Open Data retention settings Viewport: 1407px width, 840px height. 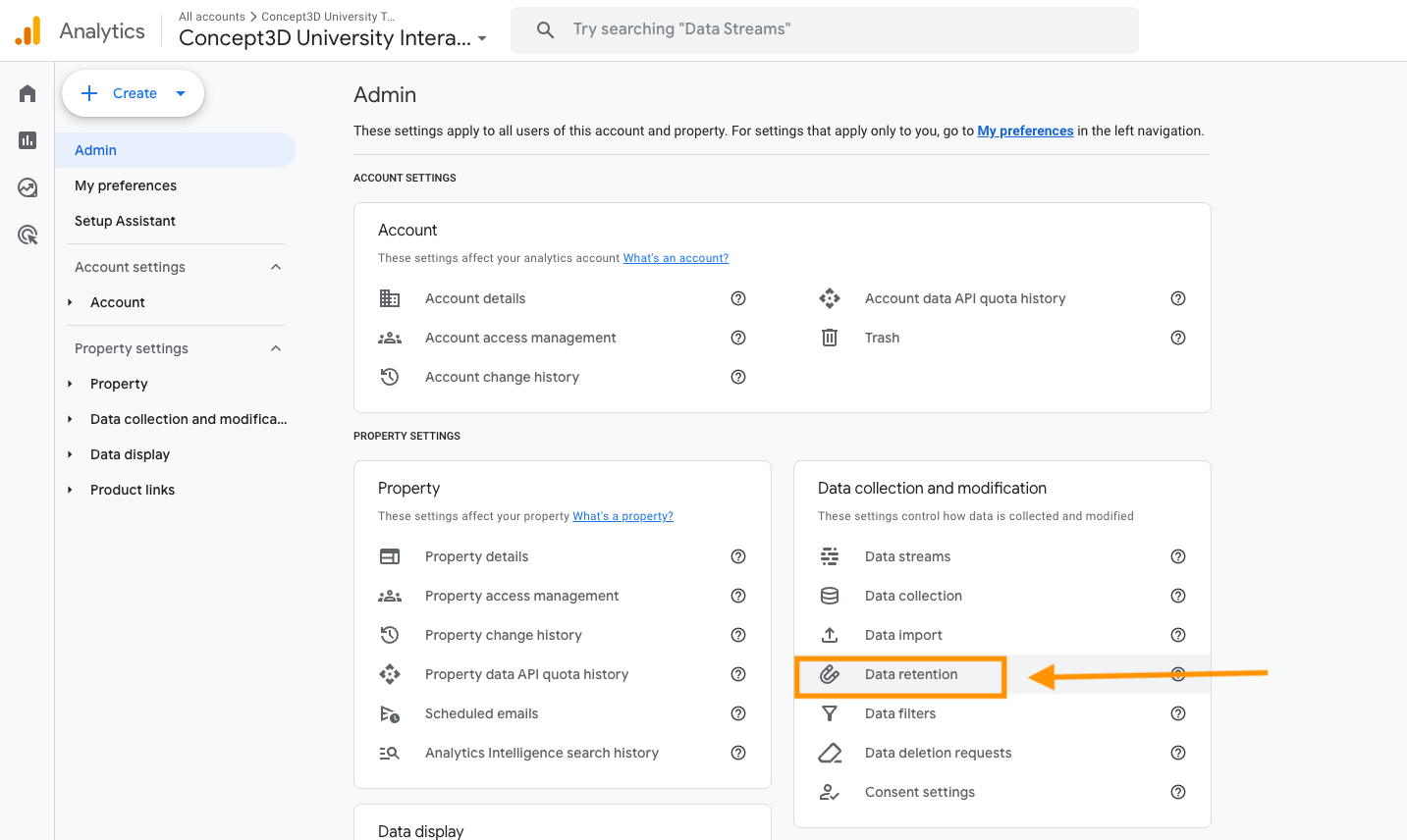[x=911, y=674]
